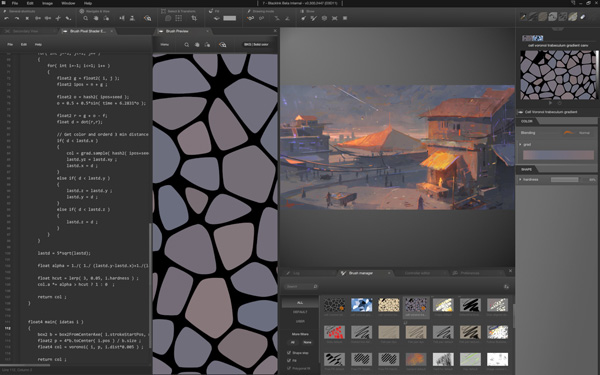Viewport: 600px width, 375px height.
Task: Toggle the Fill filter checkbox
Action: 289,360
